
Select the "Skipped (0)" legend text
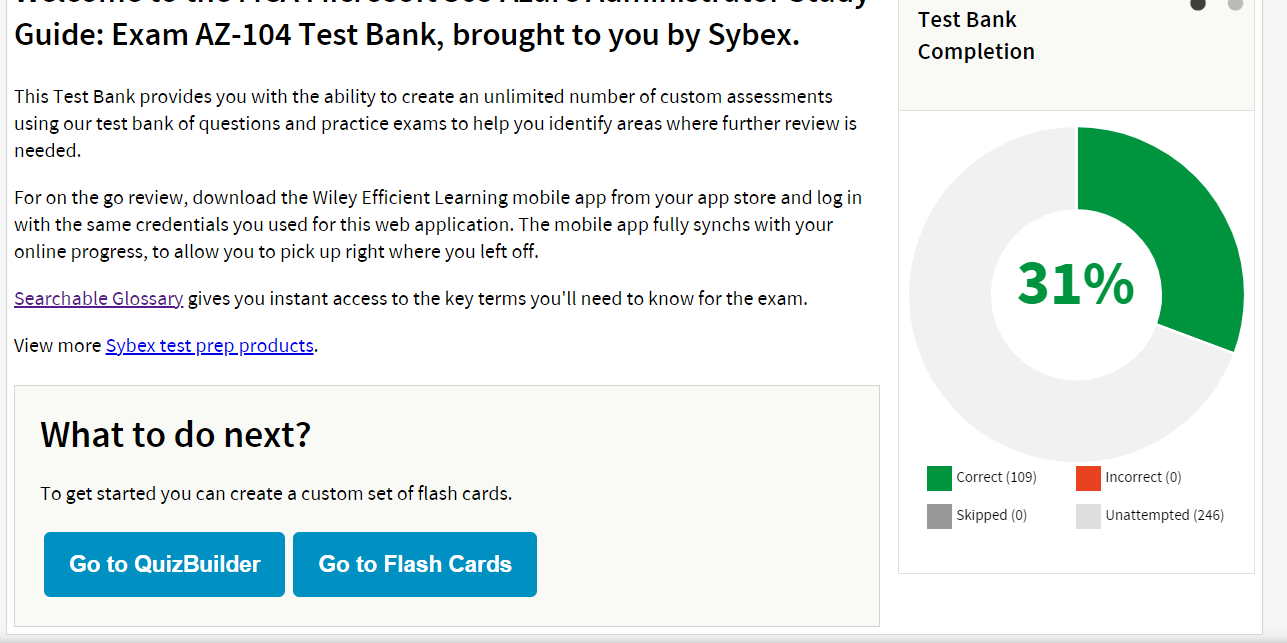991,516
